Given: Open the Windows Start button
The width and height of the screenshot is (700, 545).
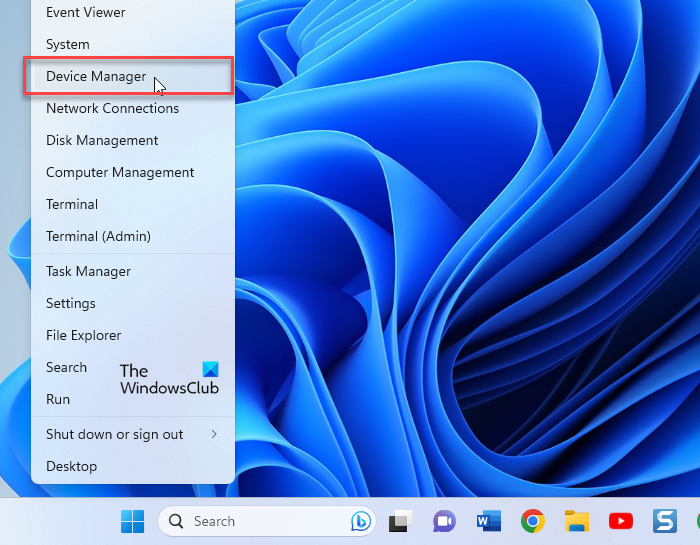Looking at the screenshot, I should pyautogui.click(x=132, y=521).
